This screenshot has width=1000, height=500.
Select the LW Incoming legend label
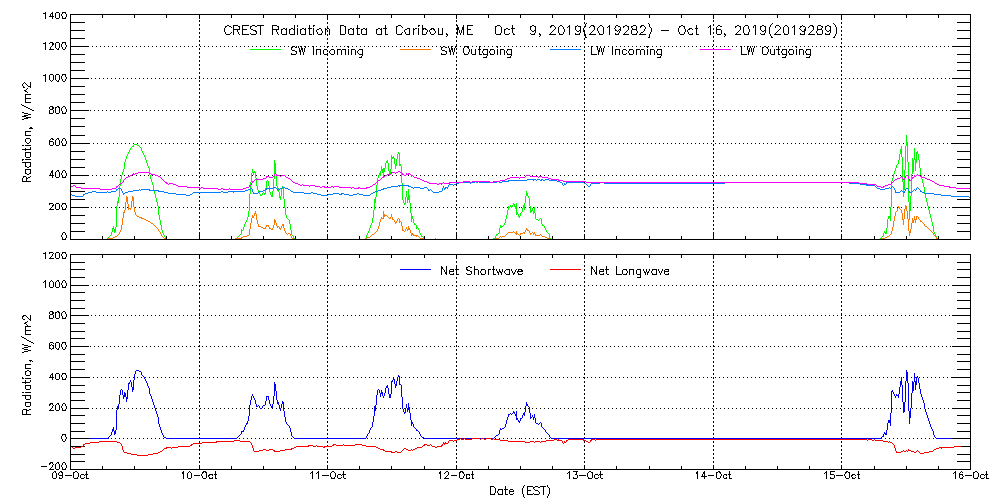click(x=625, y=51)
